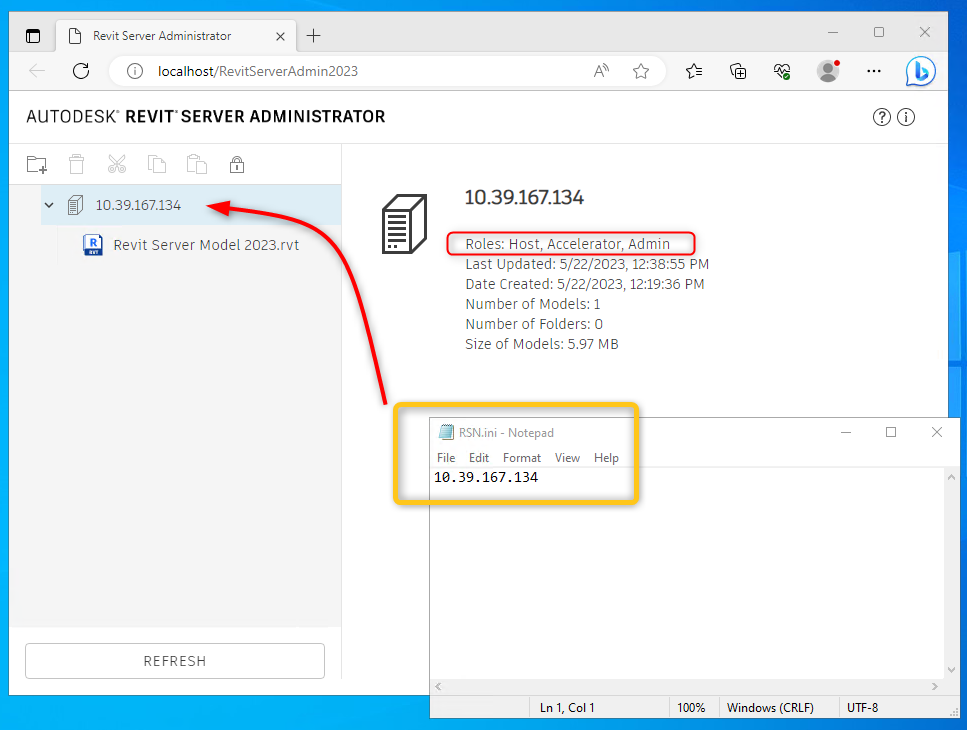The image size is (967, 730).
Task: View site information icon in address bar
Action: pyautogui.click(x=134, y=72)
